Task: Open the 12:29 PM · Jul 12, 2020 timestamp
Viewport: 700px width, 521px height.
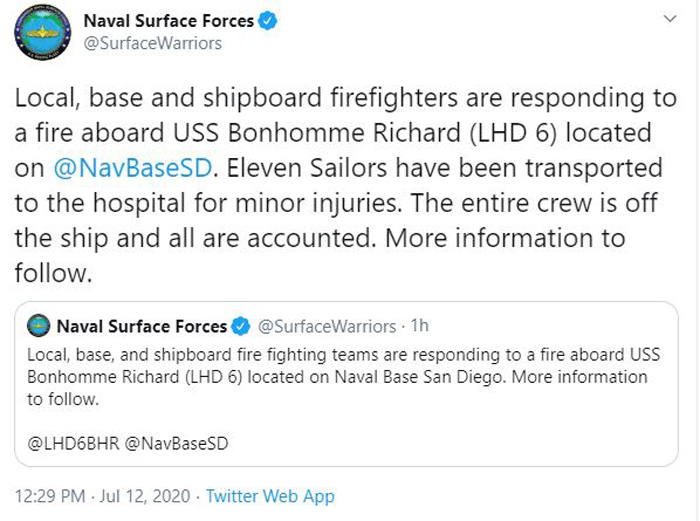Action: coord(102,496)
